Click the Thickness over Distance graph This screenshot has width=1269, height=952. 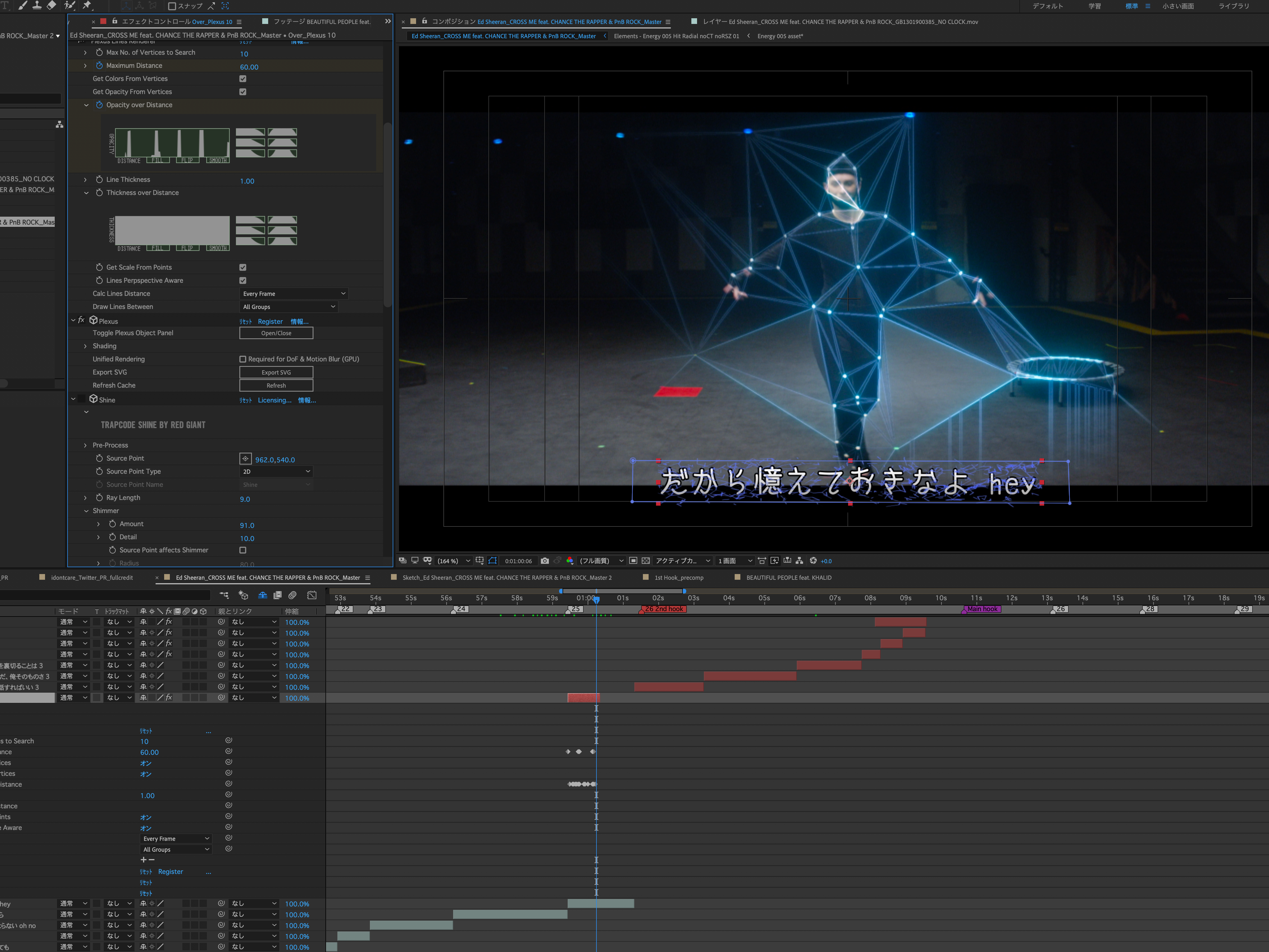173,230
